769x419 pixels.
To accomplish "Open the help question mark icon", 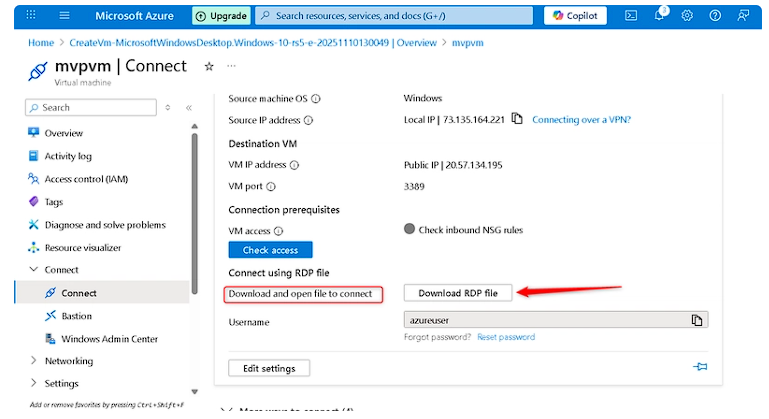I will (714, 16).
